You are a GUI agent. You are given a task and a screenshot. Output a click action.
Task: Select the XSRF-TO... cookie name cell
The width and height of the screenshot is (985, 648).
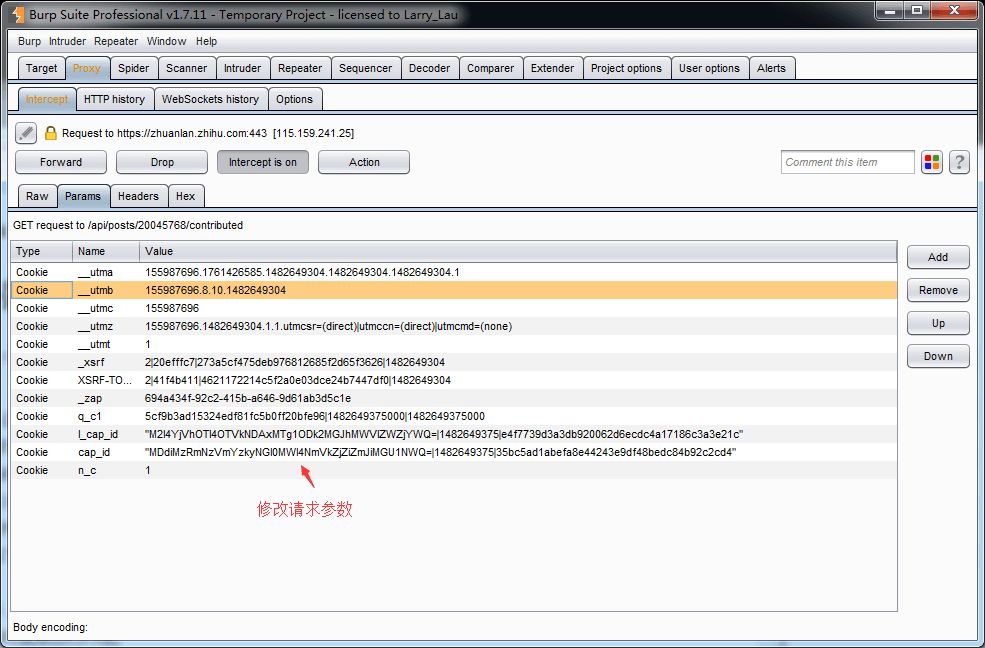106,381
